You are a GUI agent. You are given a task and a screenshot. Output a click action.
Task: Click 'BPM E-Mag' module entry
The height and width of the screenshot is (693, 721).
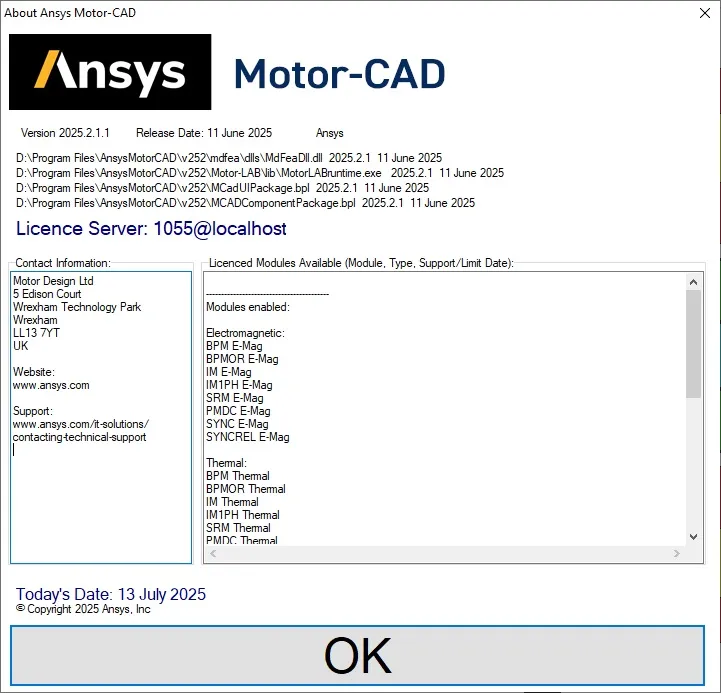click(234, 346)
